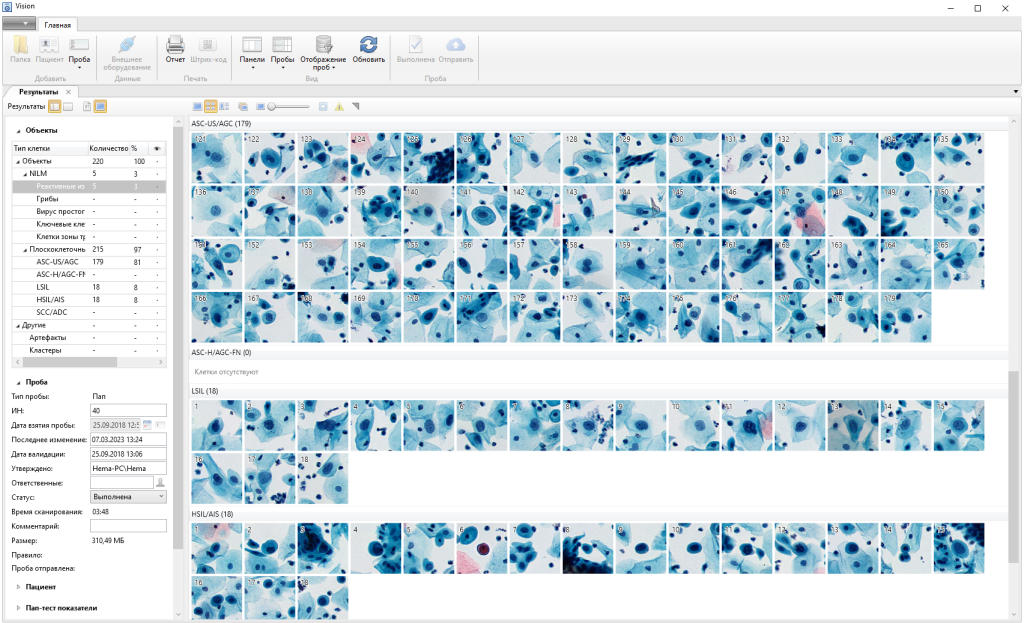This screenshot has height=623, width=1024.
Task: Click the Обновить refresh icon
Action: tap(368, 45)
